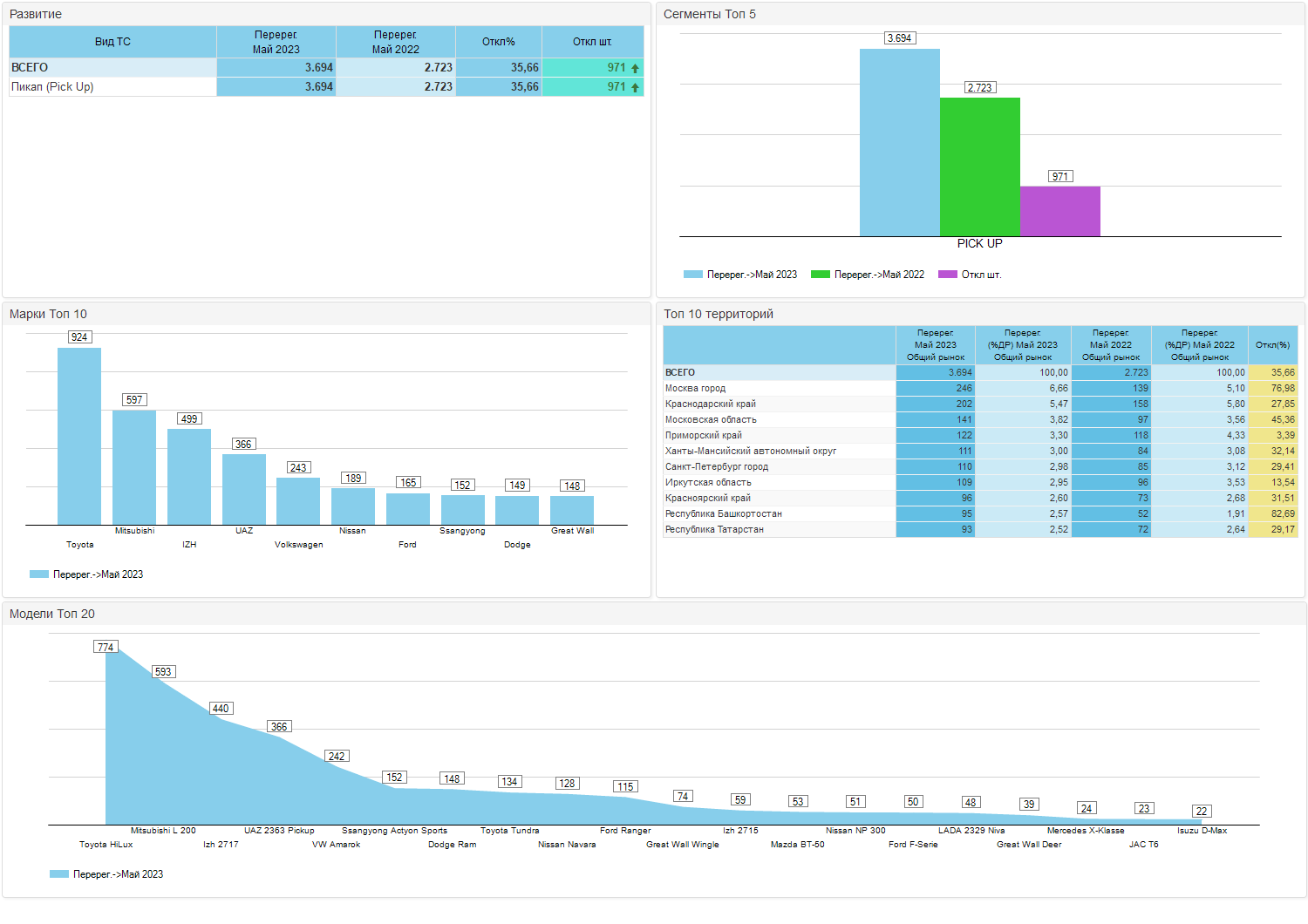Click the 593 data label for Mitsubishi L 200

click(163, 672)
